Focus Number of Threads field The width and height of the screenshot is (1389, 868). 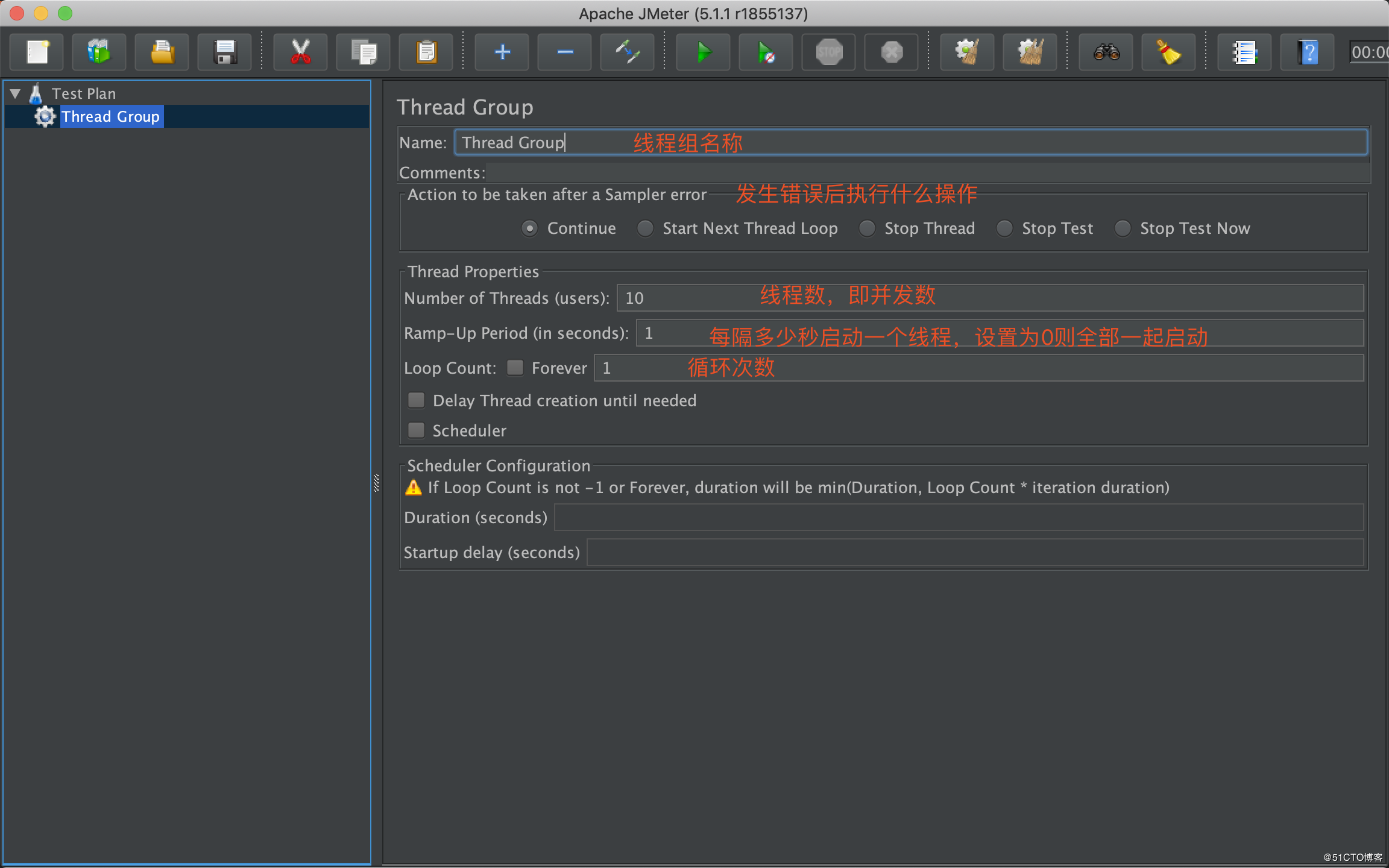point(990,298)
